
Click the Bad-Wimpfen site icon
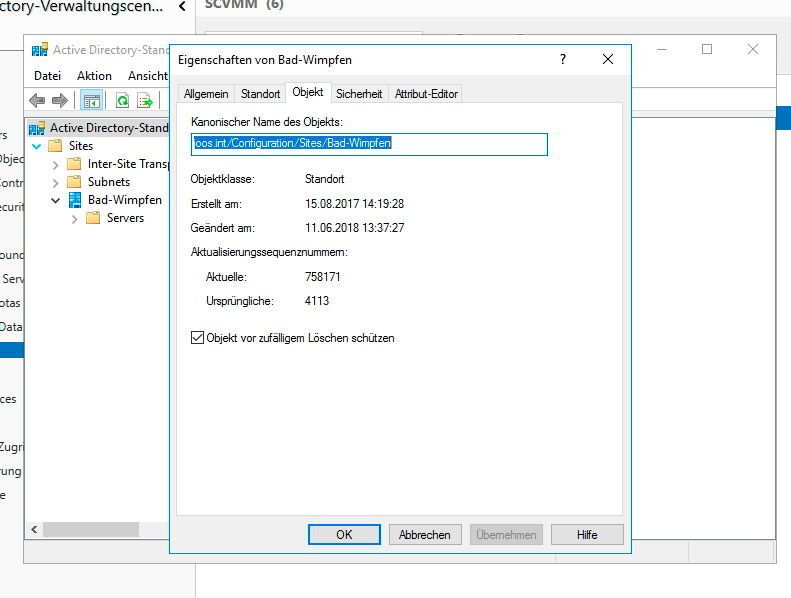[x=75, y=200]
